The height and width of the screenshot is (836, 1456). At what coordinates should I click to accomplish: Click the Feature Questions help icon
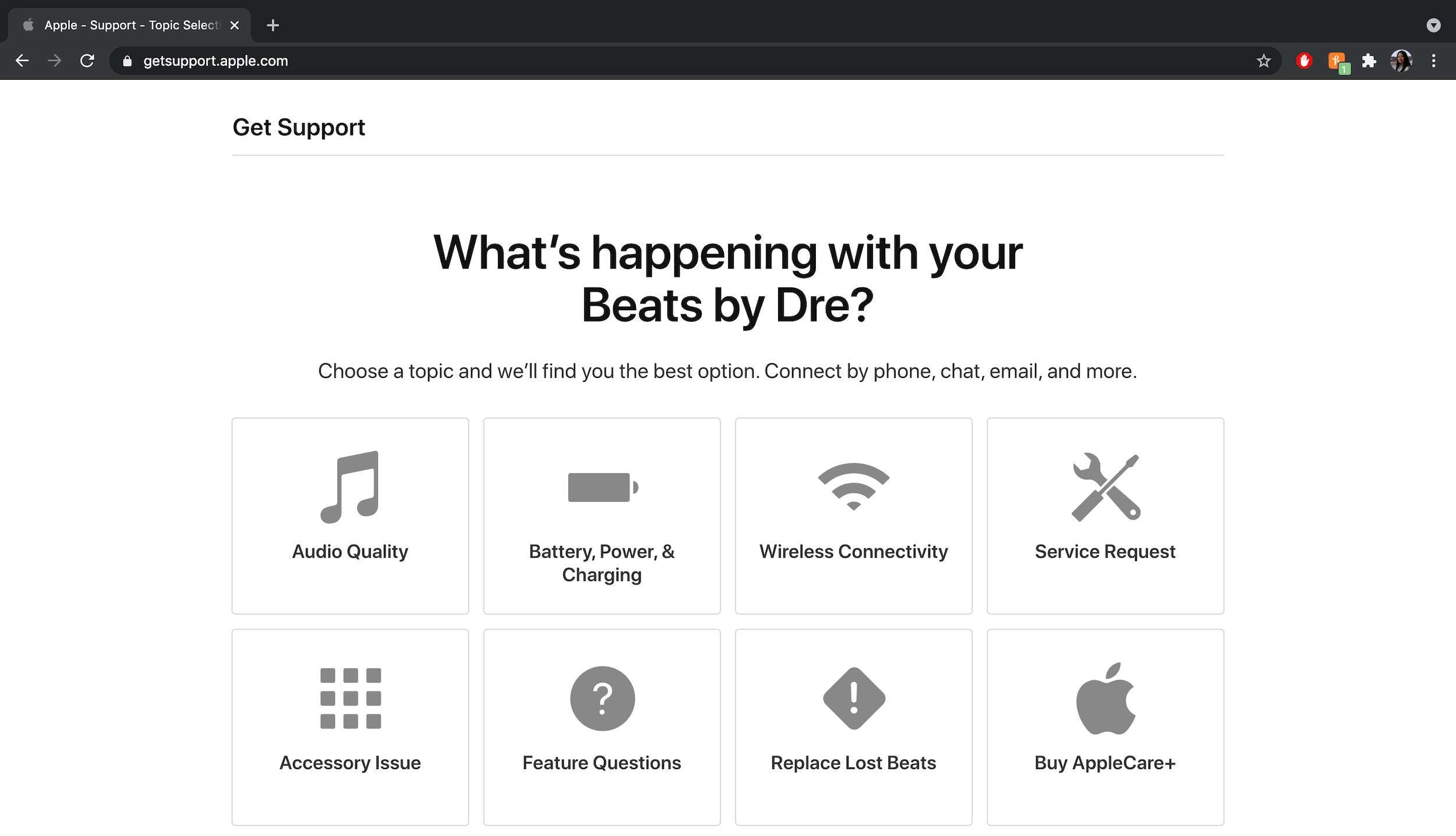click(x=601, y=698)
